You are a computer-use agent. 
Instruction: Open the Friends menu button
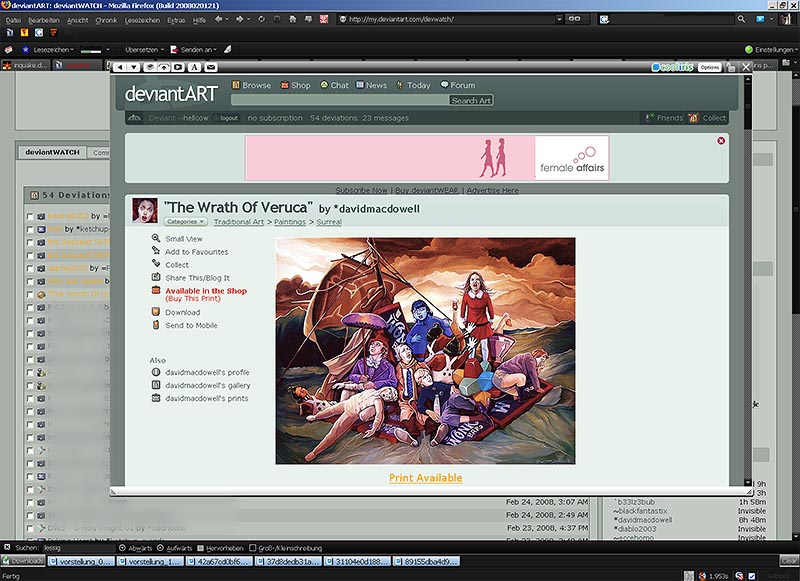pyautogui.click(x=664, y=118)
